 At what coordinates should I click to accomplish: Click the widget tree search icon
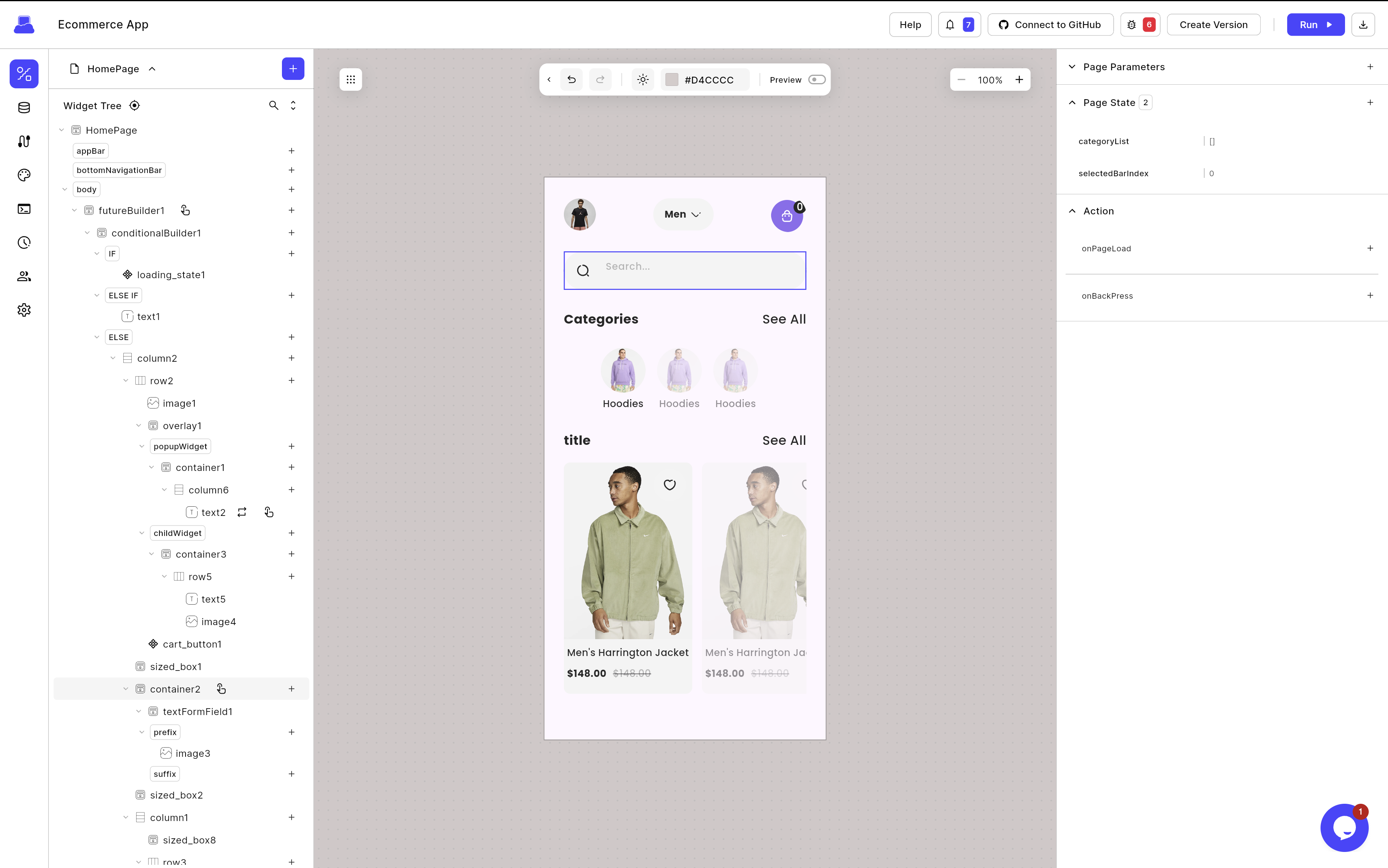(273, 105)
